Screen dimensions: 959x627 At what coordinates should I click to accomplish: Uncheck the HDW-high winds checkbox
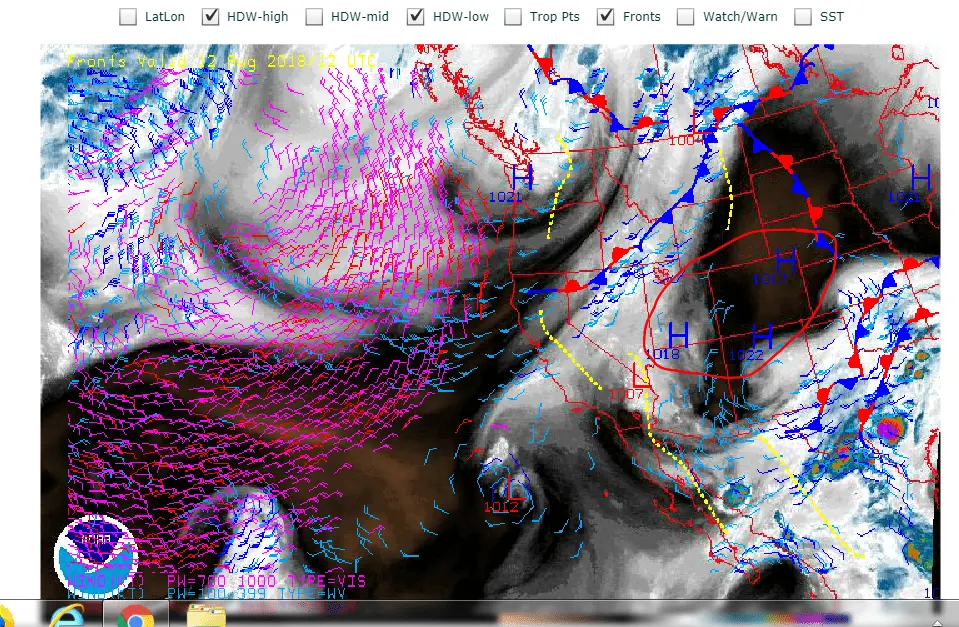(210, 17)
